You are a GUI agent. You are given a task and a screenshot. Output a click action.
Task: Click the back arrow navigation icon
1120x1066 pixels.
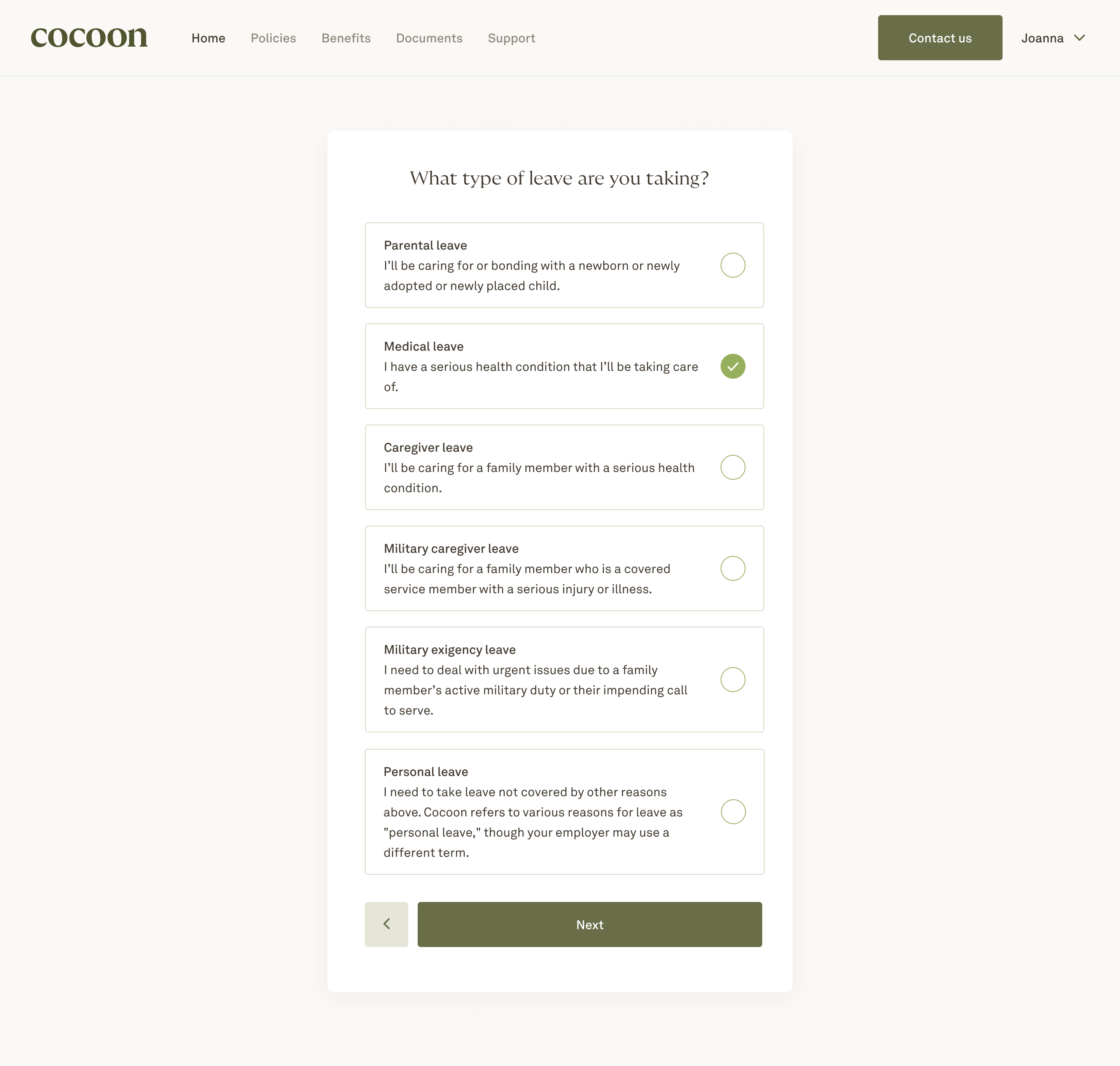(387, 924)
